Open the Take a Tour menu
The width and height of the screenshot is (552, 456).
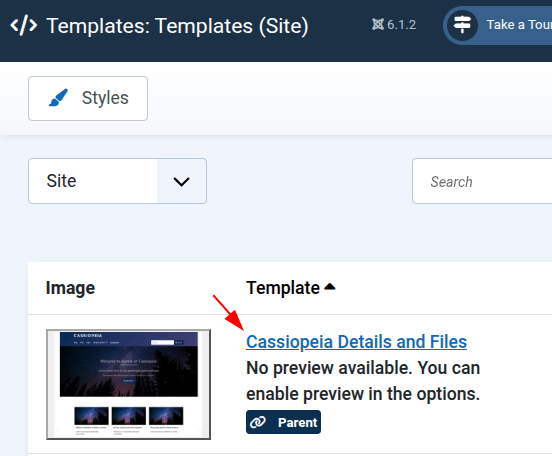click(x=497, y=25)
